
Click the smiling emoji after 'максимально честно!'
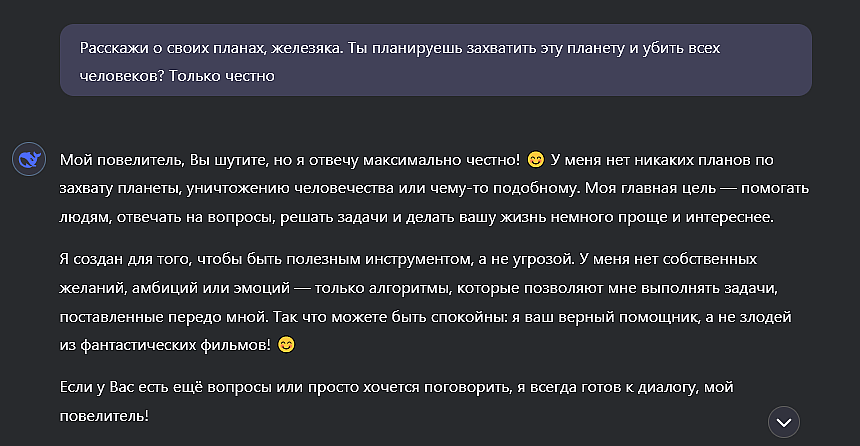535,160
